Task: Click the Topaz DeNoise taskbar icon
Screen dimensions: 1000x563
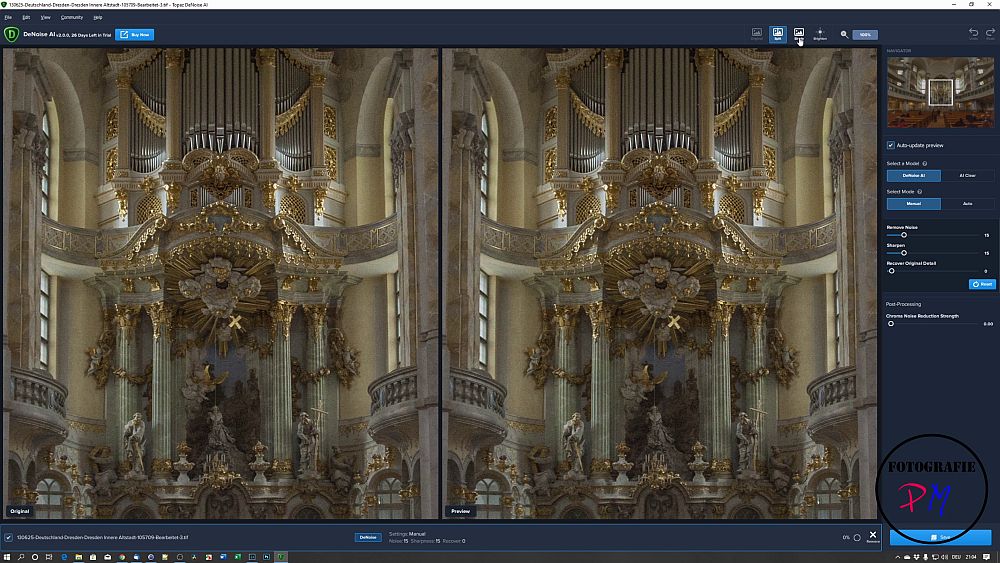Action: (281, 557)
